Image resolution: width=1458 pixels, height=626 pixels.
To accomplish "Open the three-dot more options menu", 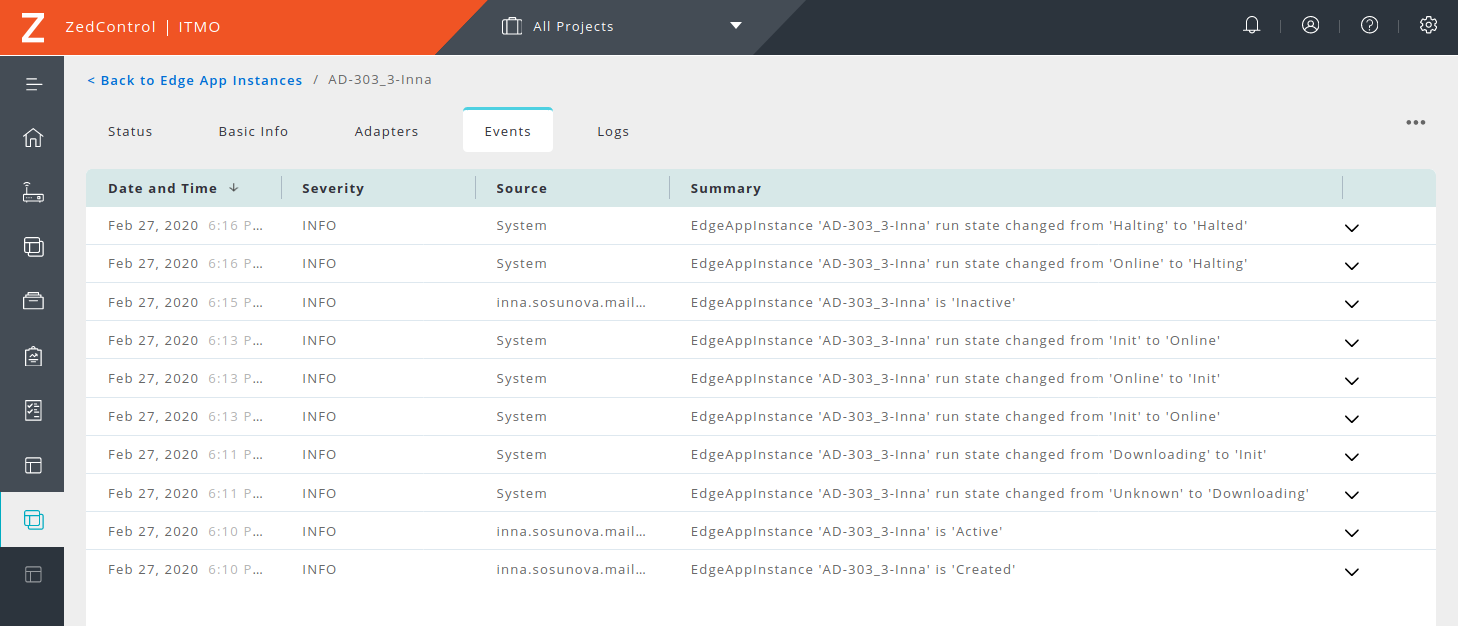I will (1415, 123).
